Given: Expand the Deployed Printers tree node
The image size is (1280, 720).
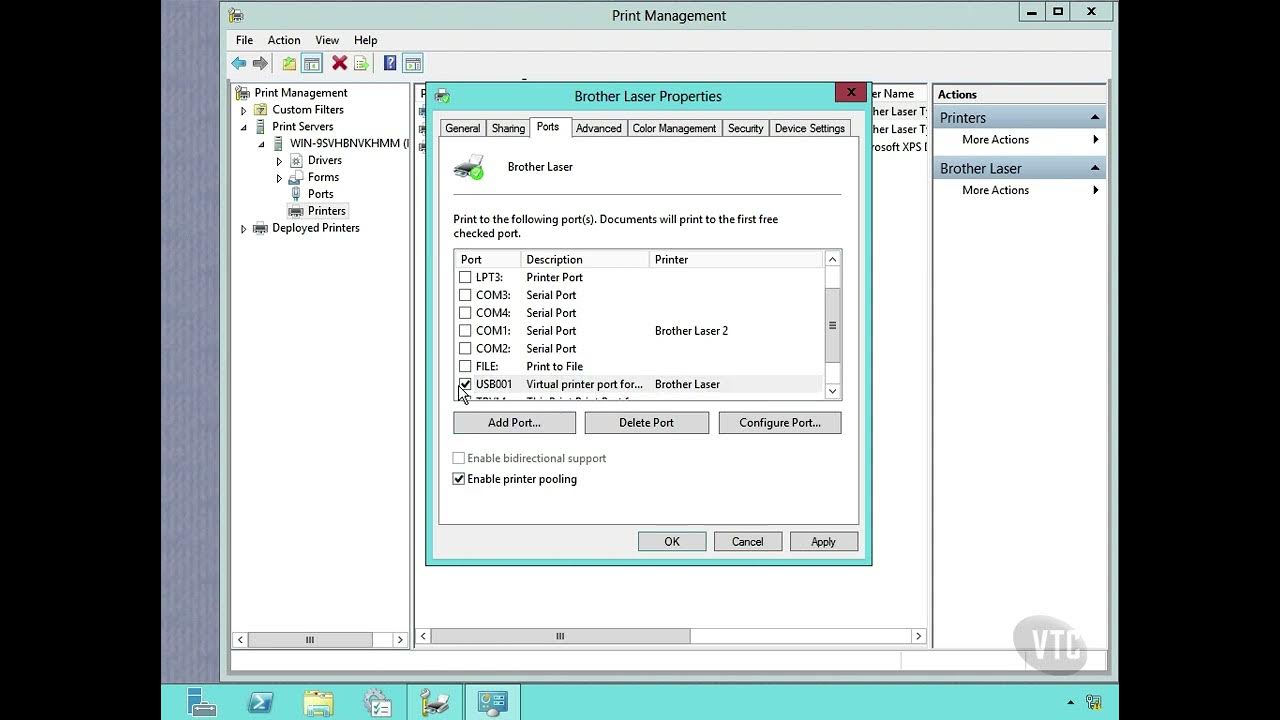Looking at the screenshot, I should (x=243, y=229).
